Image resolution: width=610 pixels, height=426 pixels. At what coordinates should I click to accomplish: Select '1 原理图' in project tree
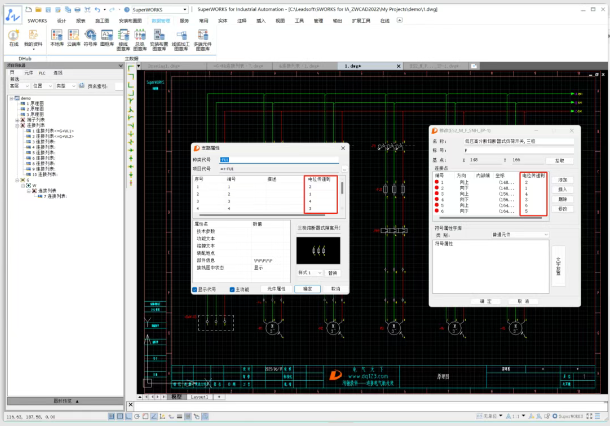click(35, 103)
